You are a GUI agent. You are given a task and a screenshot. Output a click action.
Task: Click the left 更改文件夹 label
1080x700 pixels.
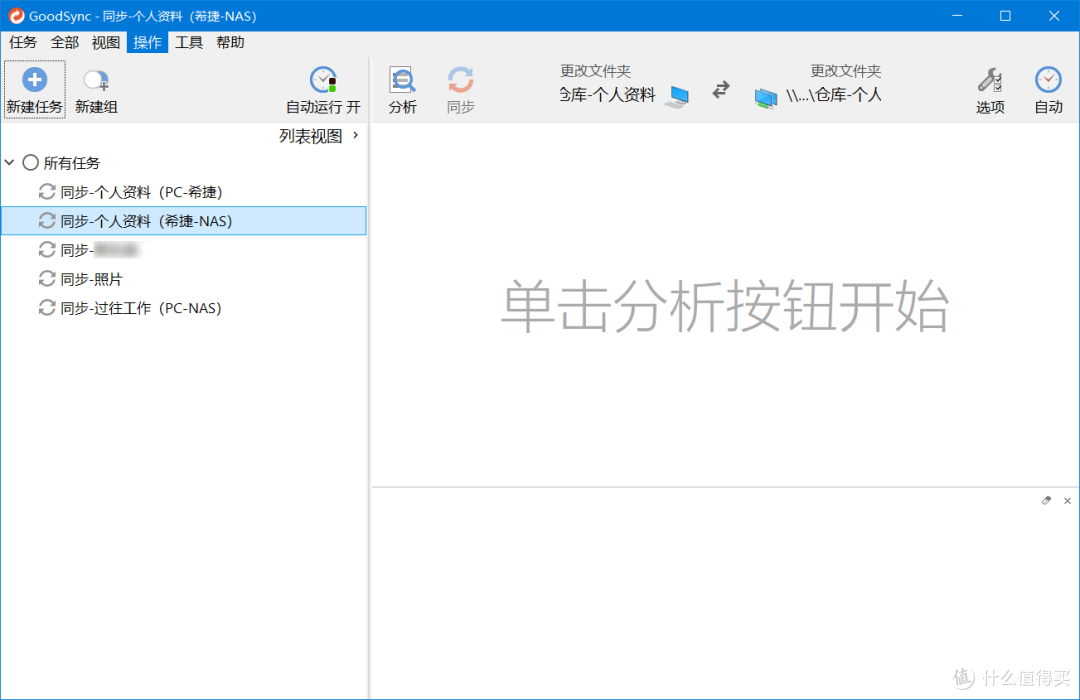pyautogui.click(x=595, y=71)
